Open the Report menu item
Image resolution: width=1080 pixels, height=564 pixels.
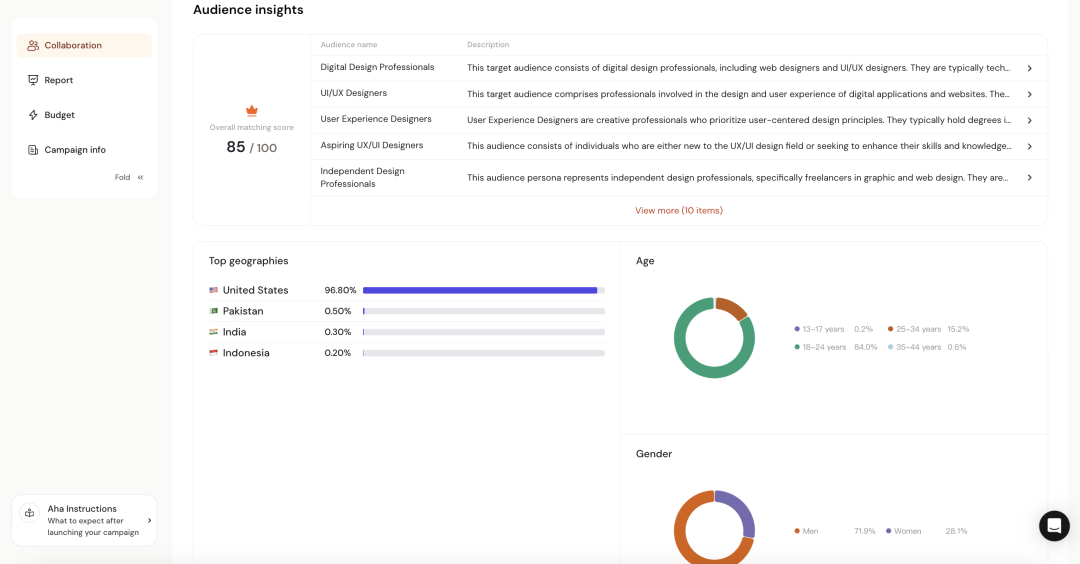pos(59,80)
